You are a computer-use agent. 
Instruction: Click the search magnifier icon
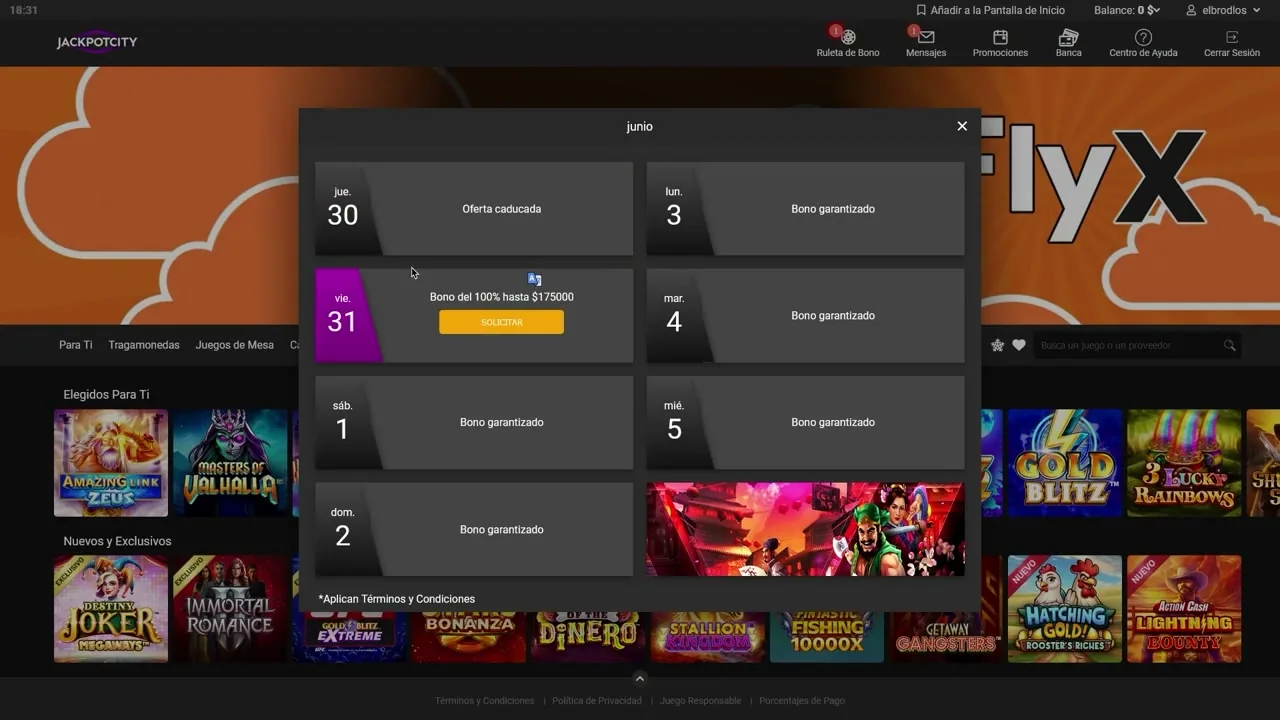point(1229,345)
